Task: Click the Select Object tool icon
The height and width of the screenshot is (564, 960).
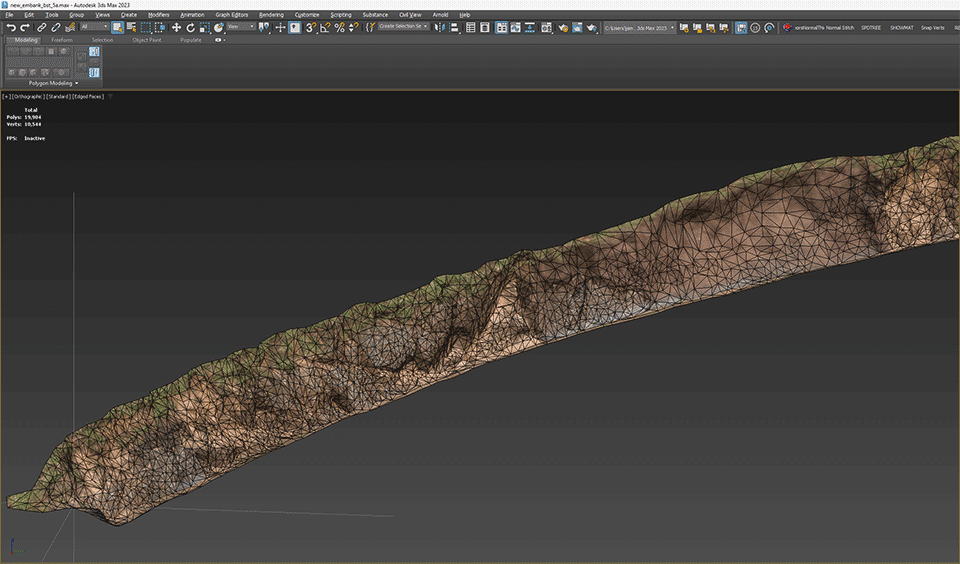Action: click(118, 28)
